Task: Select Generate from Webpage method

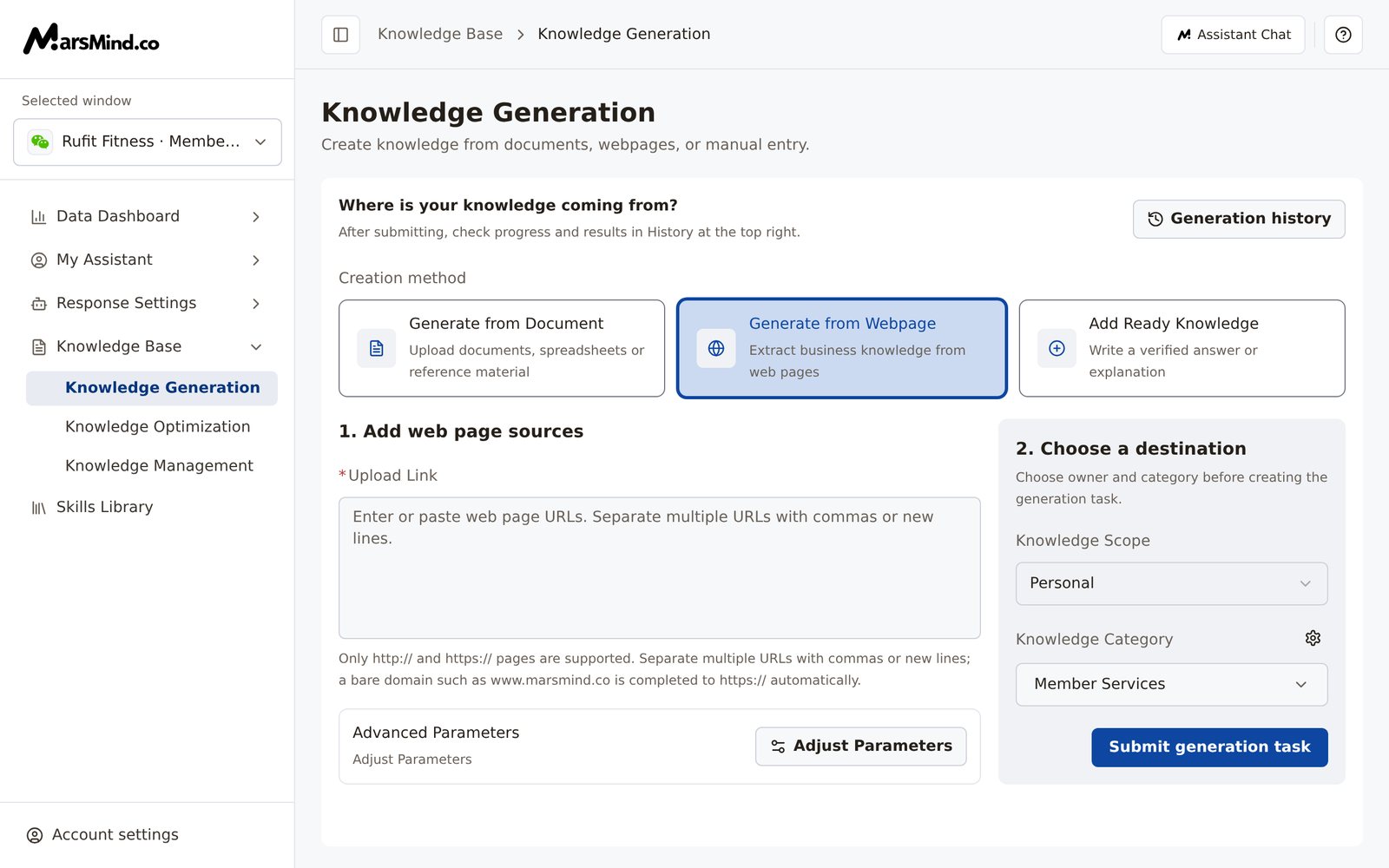Action: (x=842, y=348)
